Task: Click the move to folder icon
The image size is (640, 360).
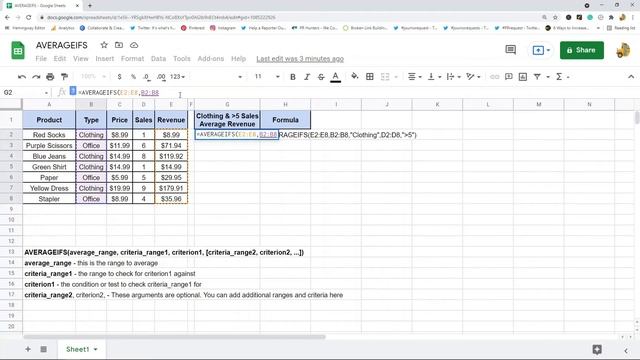Action: click(x=119, y=45)
